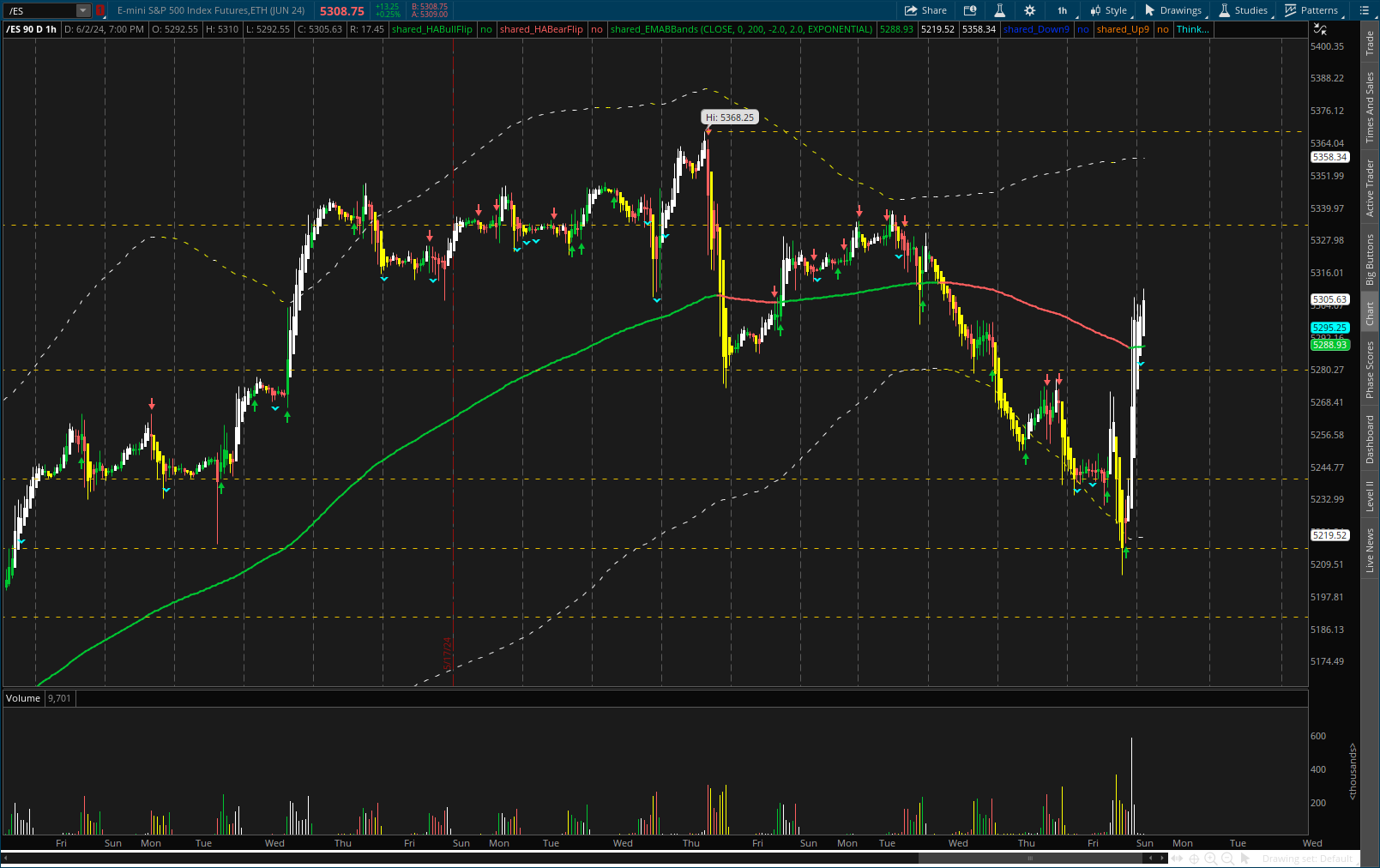Click the Share button in the toolbar
The width and height of the screenshot is (1380, 868).
(925, 10)
